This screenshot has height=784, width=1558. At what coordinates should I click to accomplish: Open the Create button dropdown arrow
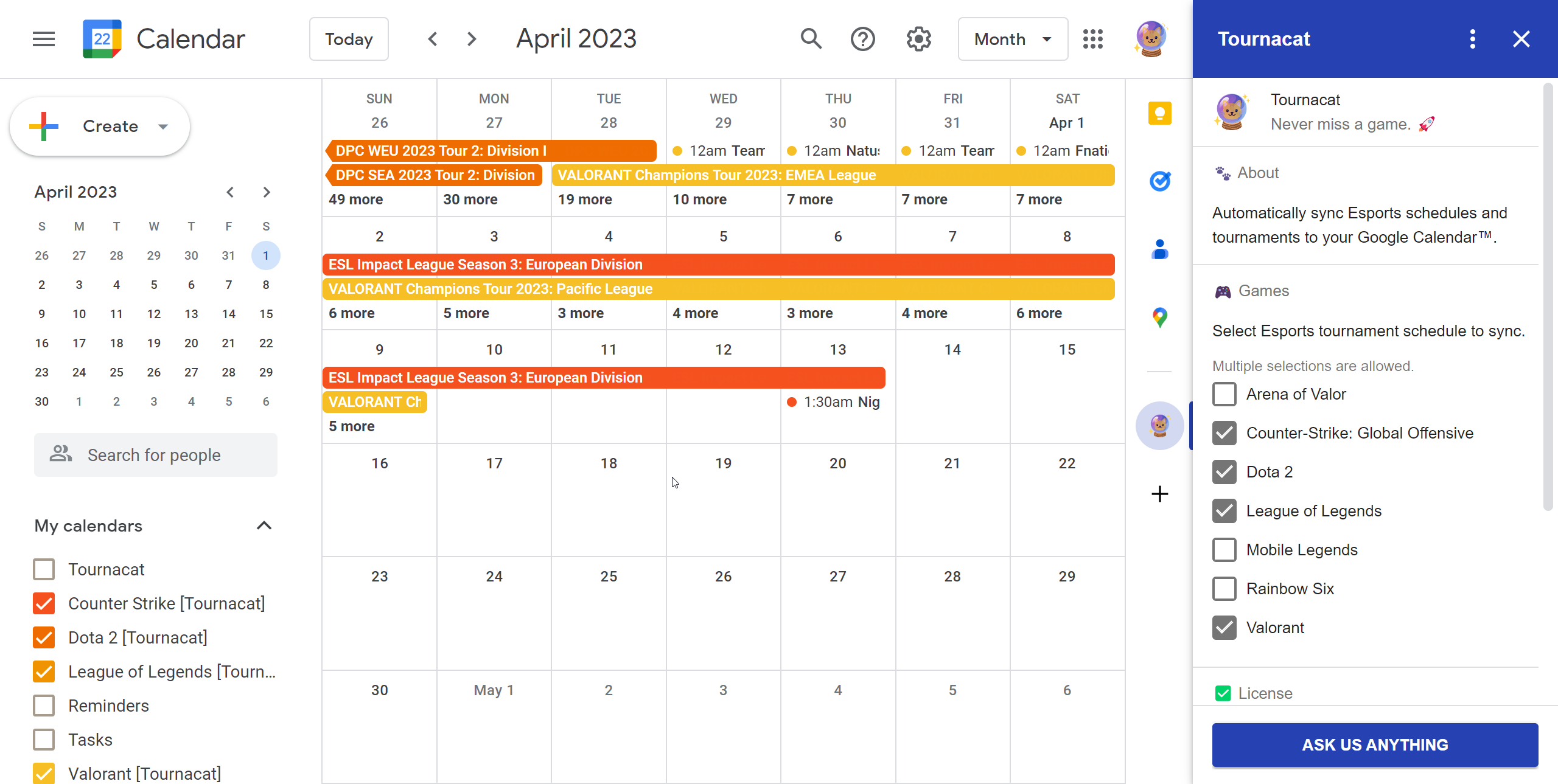pos(162,127)
